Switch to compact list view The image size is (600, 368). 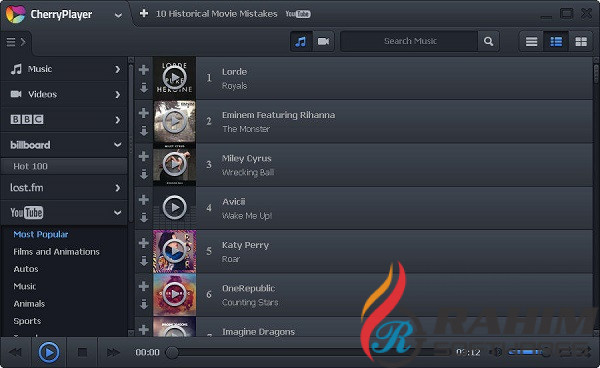point(531,41)
